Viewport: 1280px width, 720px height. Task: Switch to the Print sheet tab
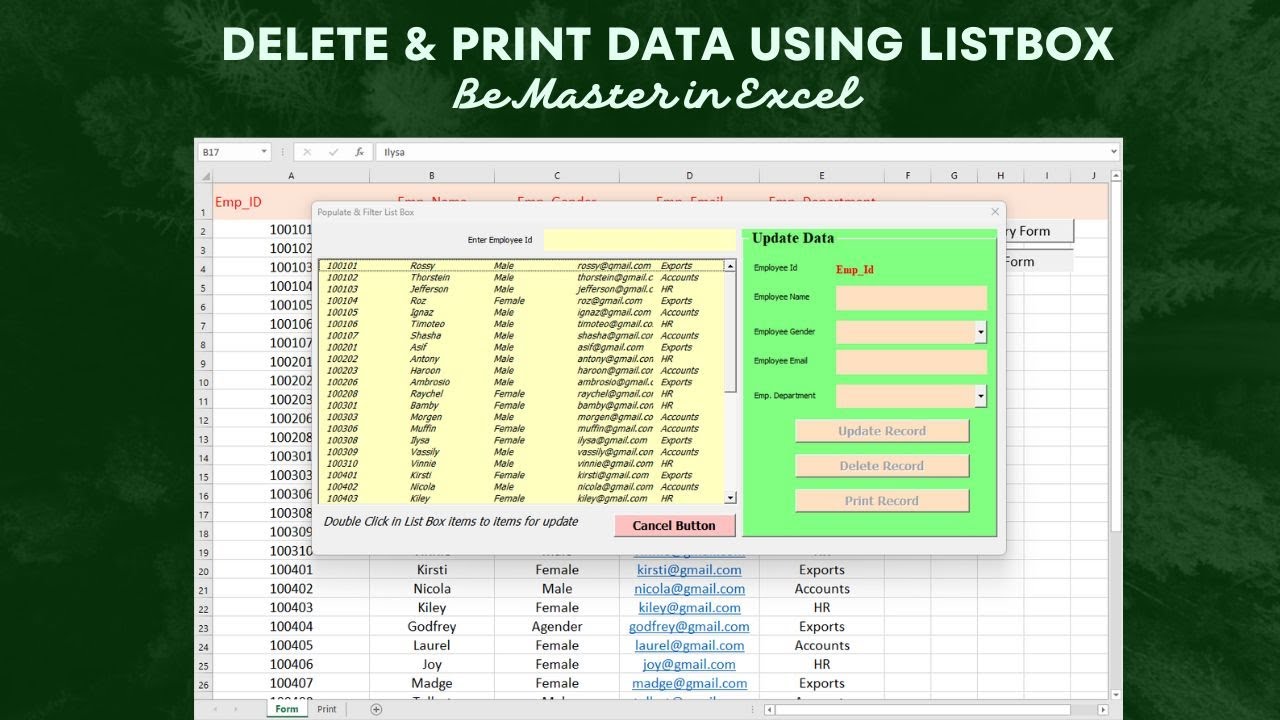point(327,709)
